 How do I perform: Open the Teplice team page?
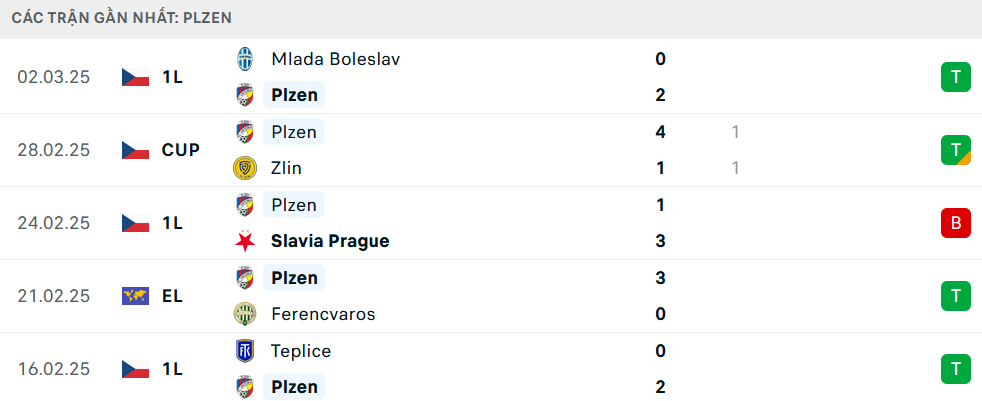(301, 351)
